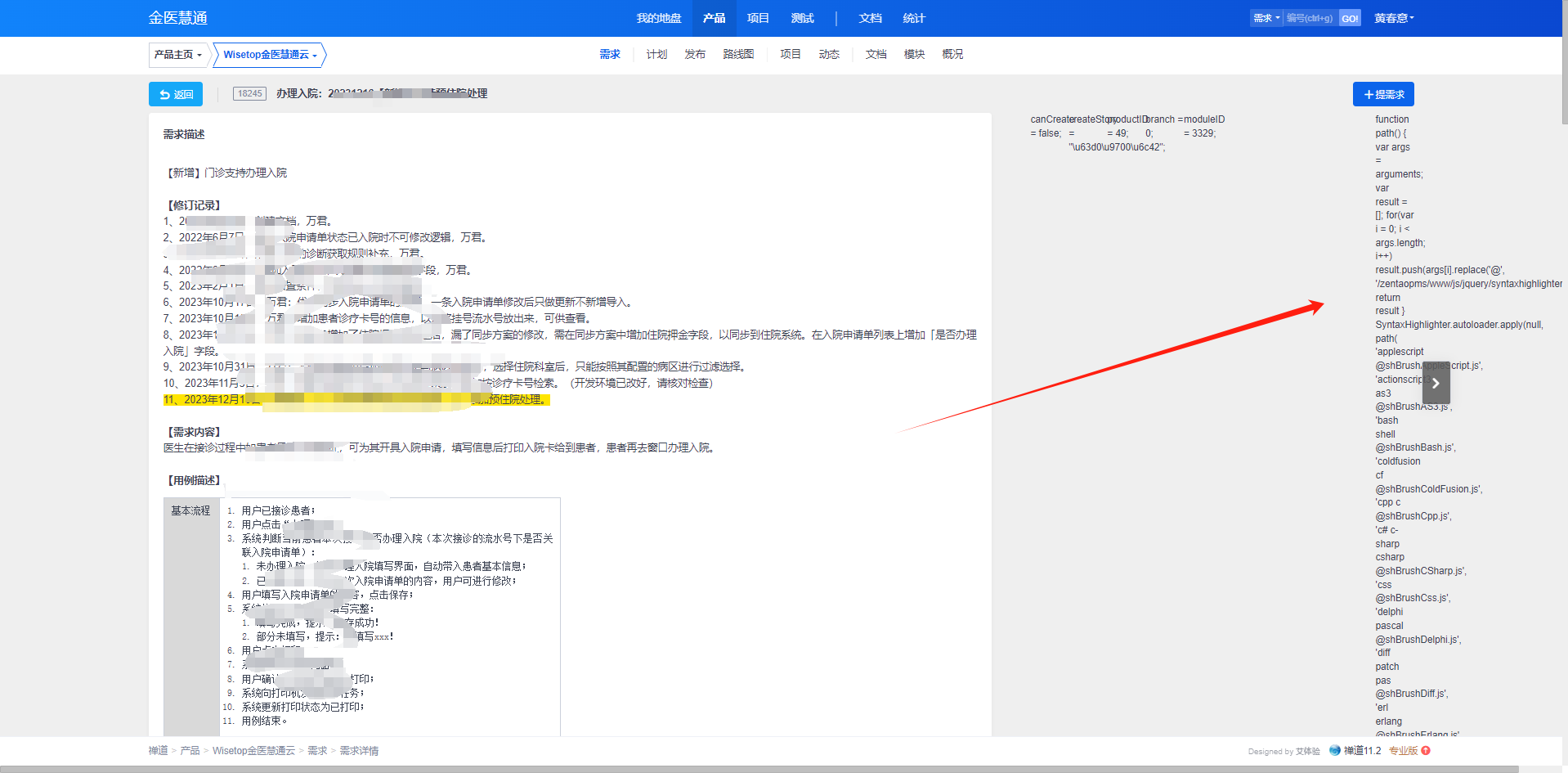
Task: Click the 需求详情 breadcrumb text in footer
Action: click(x=359, y=750)
